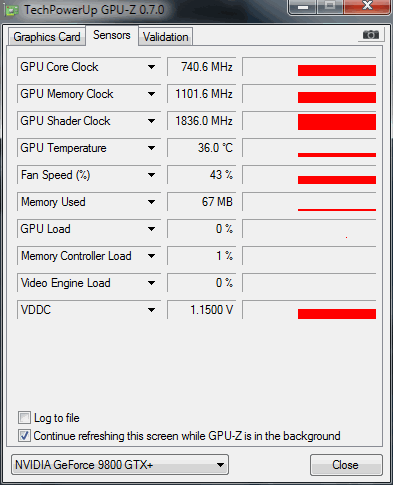Switch to the Graphics Card tab
This screenshot has width=393, height=485.
tap(47, 37)
